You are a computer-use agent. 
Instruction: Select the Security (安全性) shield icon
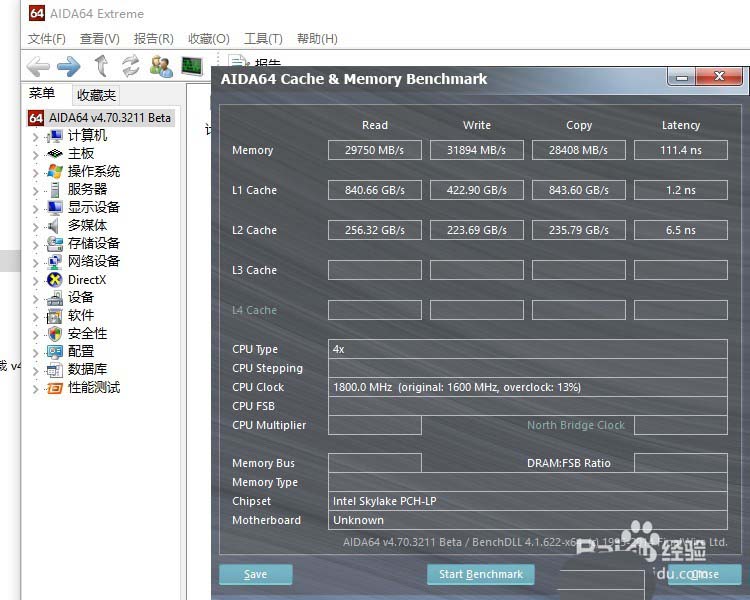pyautogui.click(x=55, y=333)
